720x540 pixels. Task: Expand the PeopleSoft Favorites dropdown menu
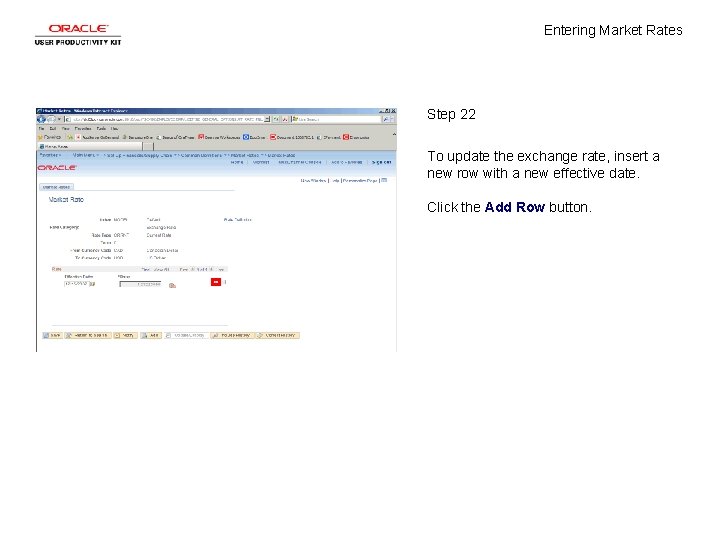[x=49, y=155]
